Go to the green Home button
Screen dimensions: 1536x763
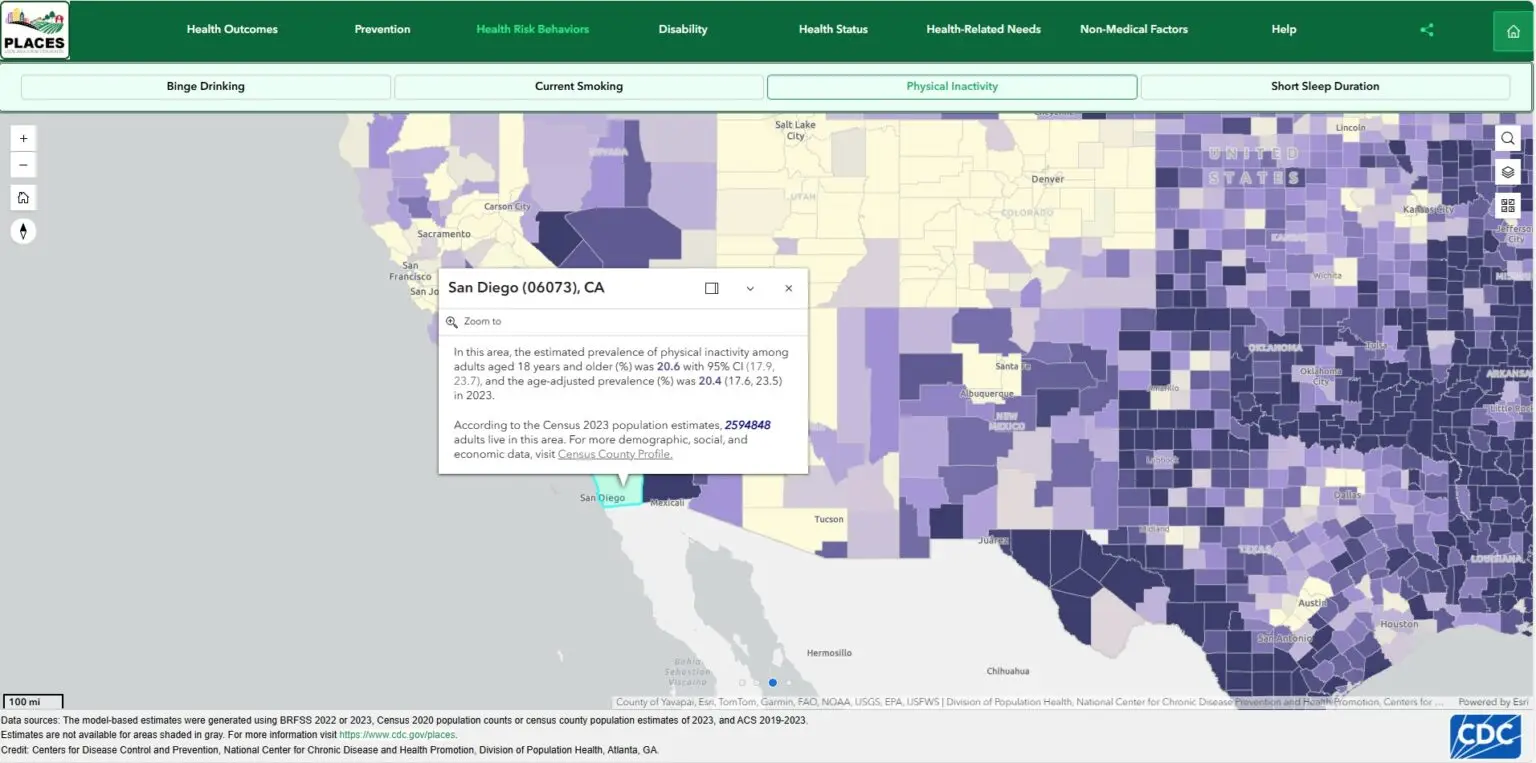click(1513, 31)
